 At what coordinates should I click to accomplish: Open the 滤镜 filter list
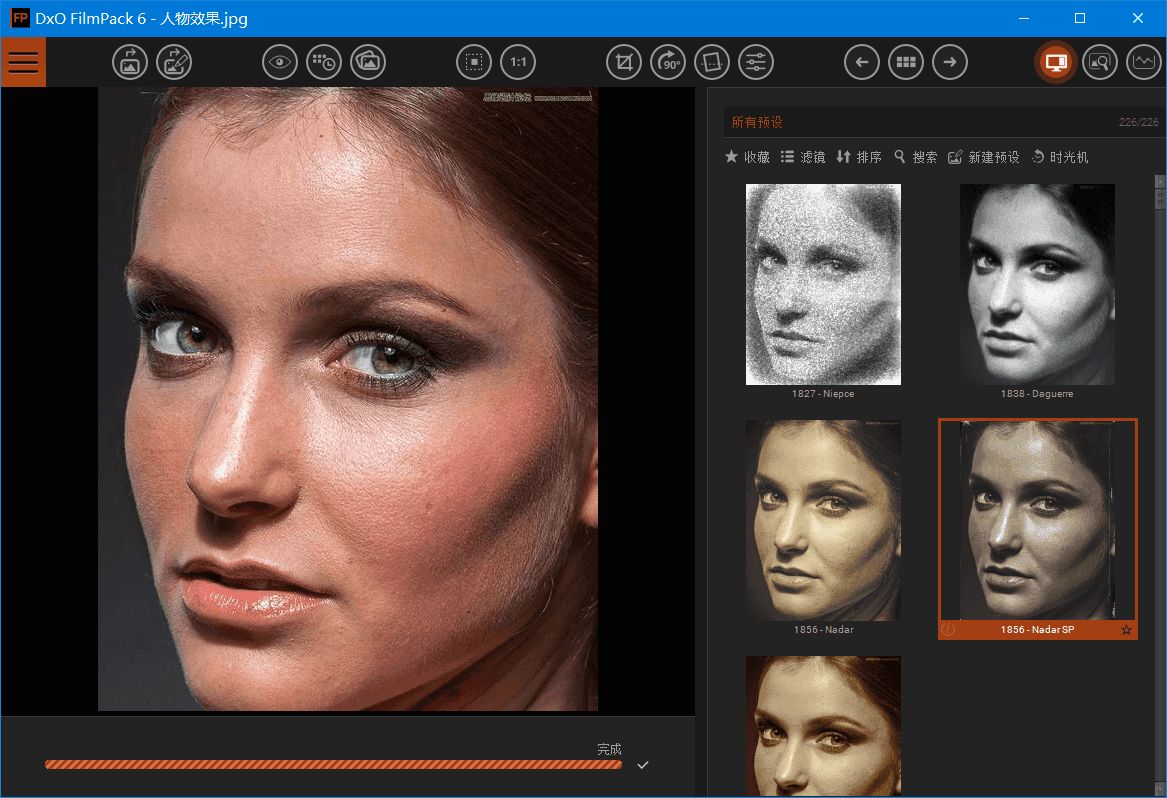(x=803, y=157)
